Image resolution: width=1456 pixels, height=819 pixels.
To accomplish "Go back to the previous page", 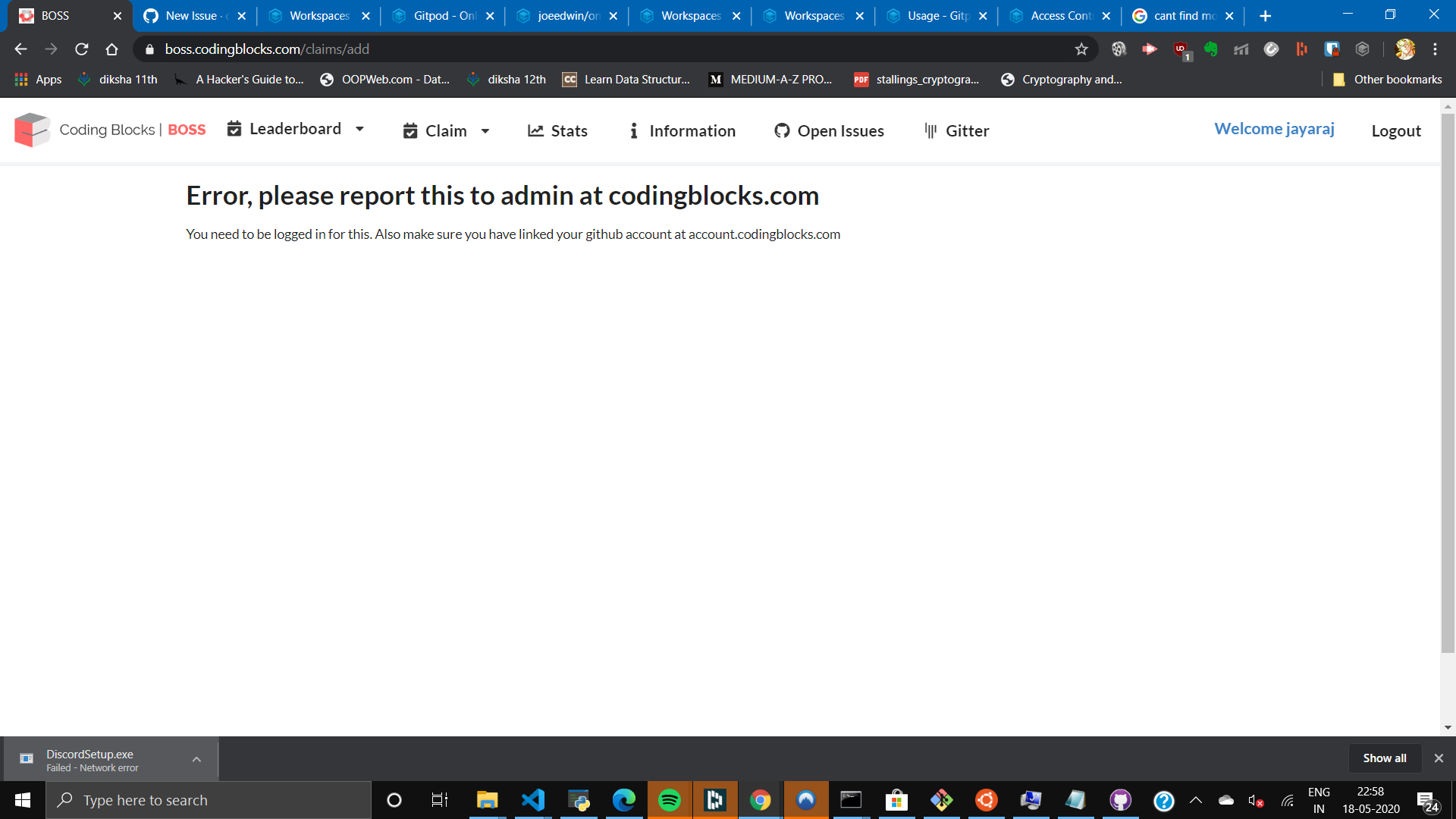I will [20, 49].
